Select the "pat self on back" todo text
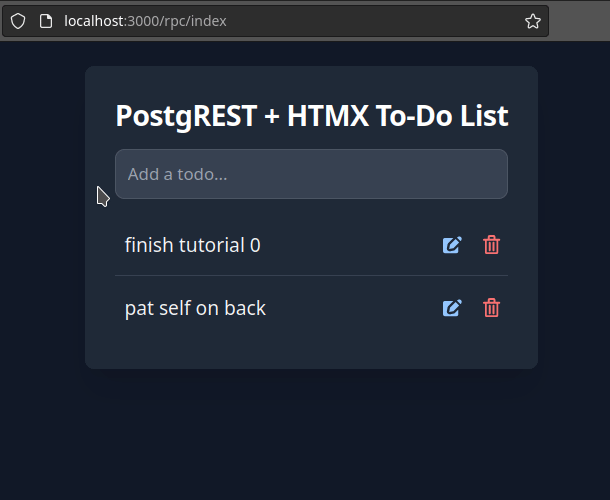This screenshot has height=500, width=610. click(195, 308)
